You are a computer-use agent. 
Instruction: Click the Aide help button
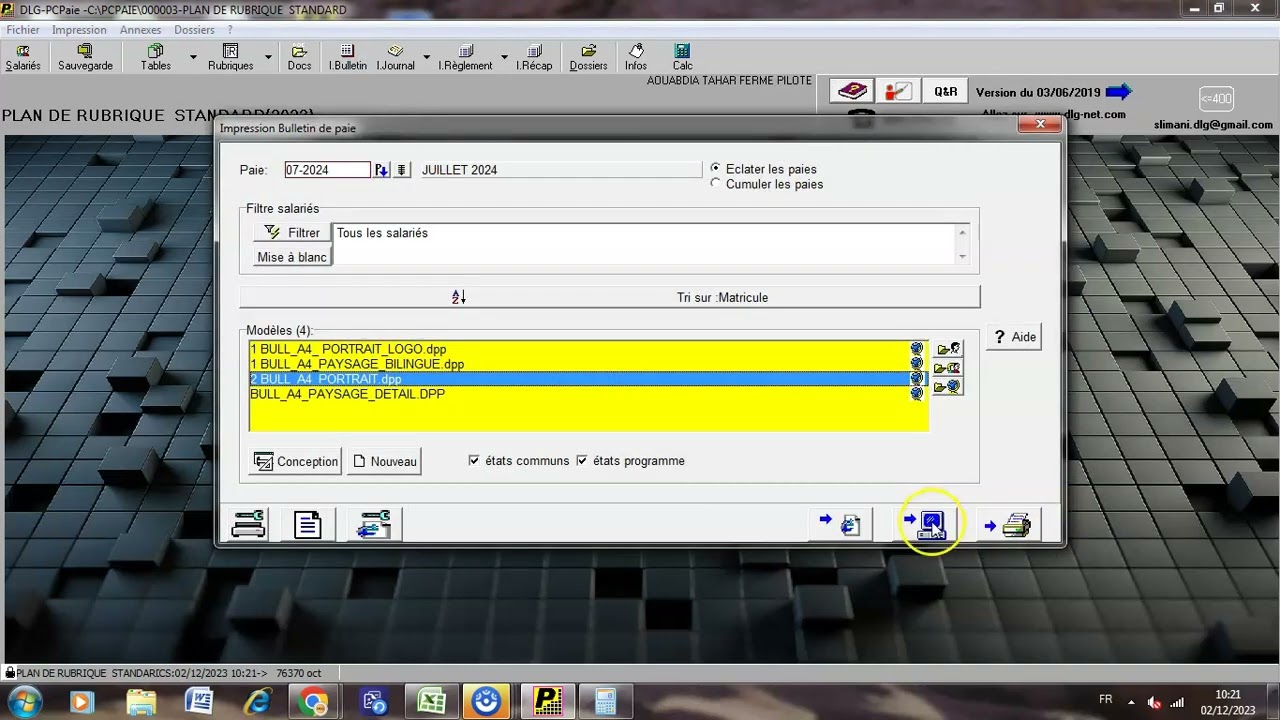tap(1014, 337)
